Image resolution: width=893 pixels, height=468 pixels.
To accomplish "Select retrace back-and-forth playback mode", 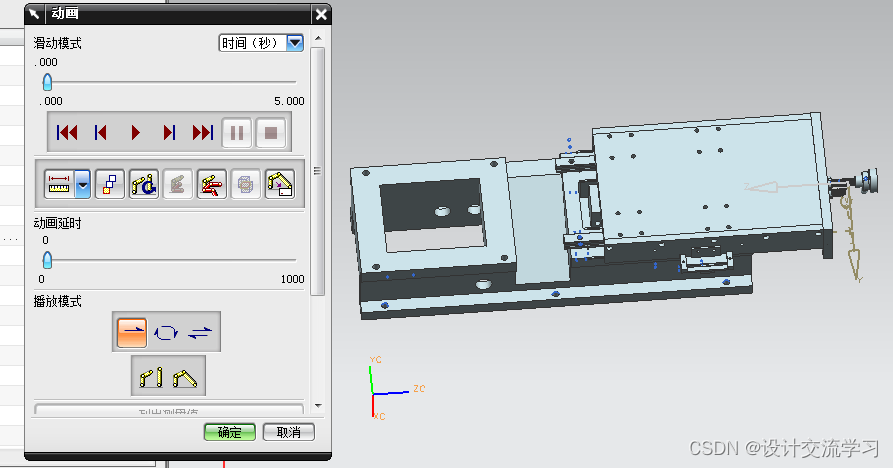I will tap(200, 332).
